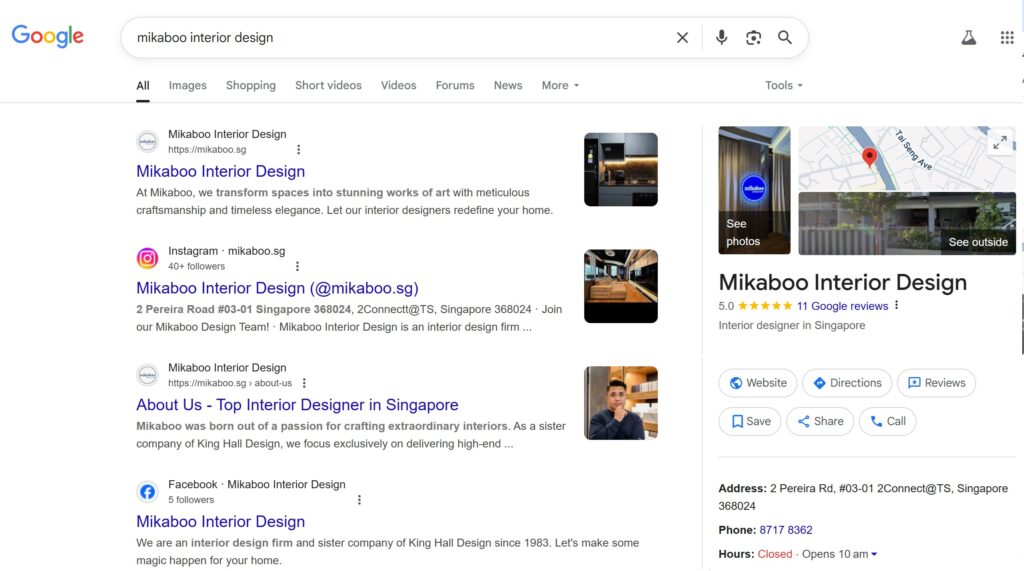The width and height of the screenshot is (1024, 571).
Task: Open About Us - Top Interior Designer link
Action: pyautogui.click(x=297, y=405)
